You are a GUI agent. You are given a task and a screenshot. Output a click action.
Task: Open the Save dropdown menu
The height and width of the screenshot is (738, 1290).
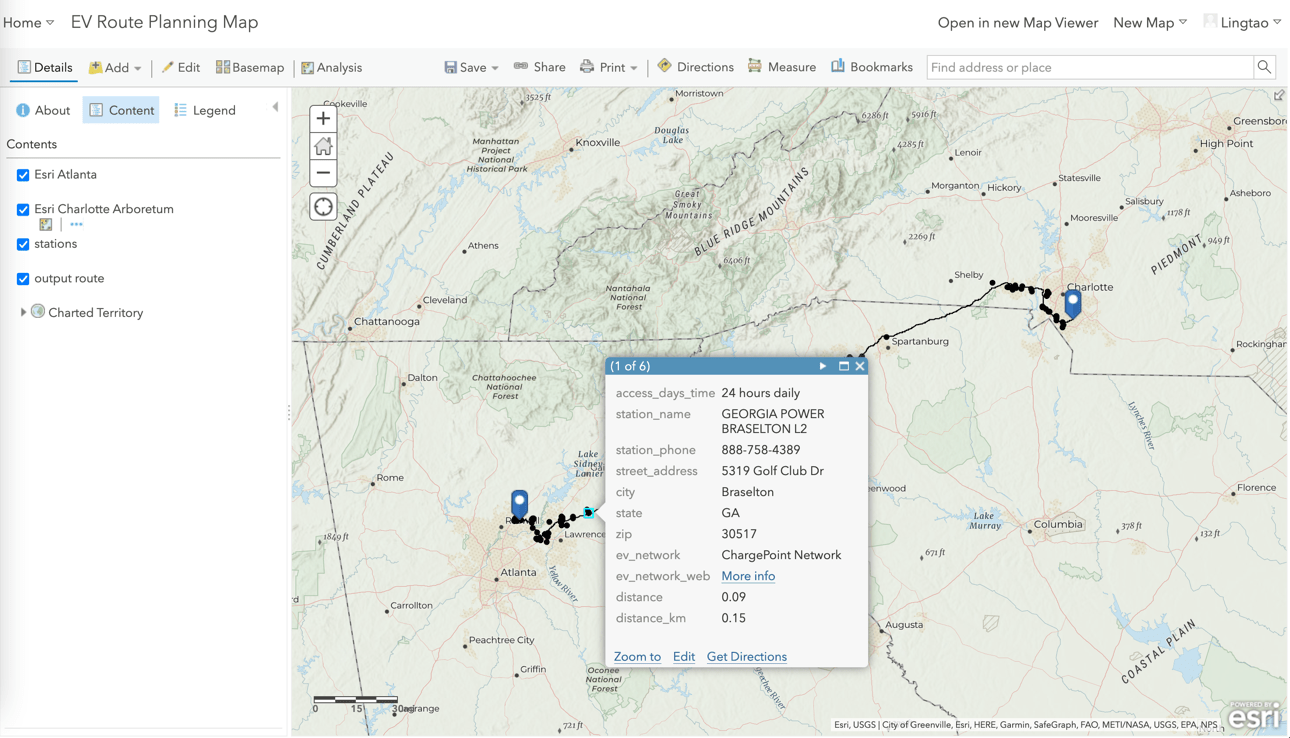pos(471,67)
